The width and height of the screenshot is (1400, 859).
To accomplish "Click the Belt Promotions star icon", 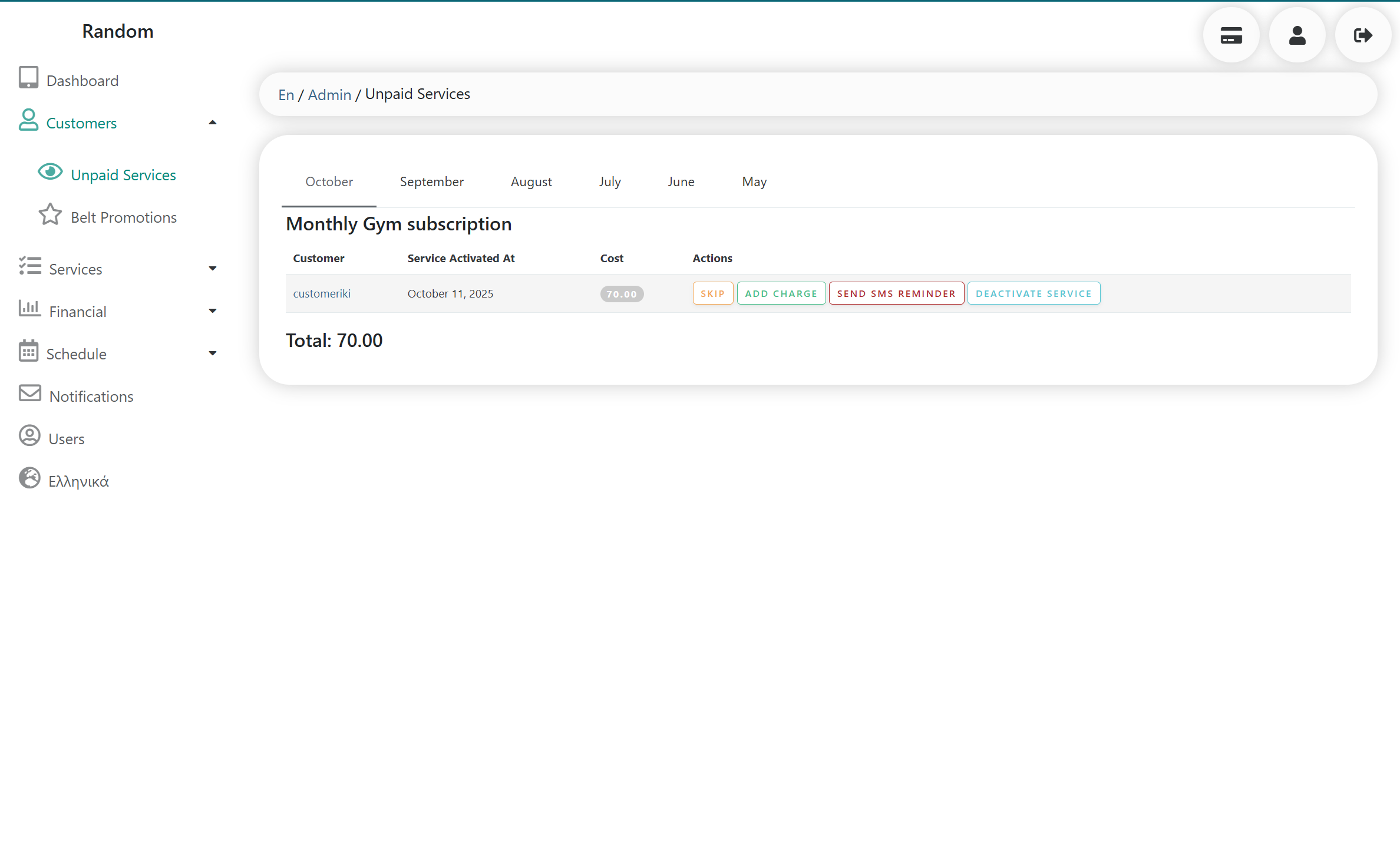I will (x=50, y=215).
